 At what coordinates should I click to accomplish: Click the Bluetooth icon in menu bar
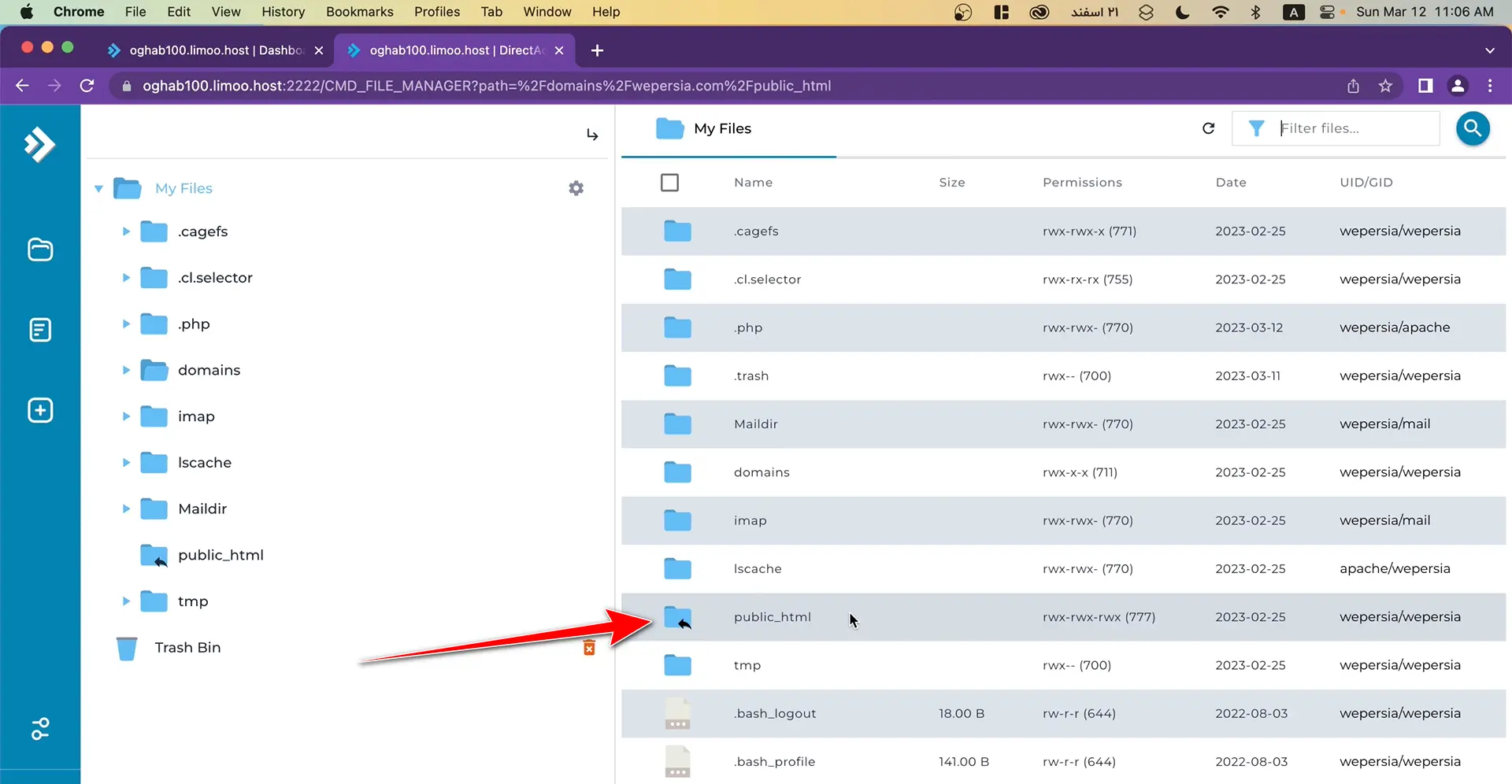1255,12
